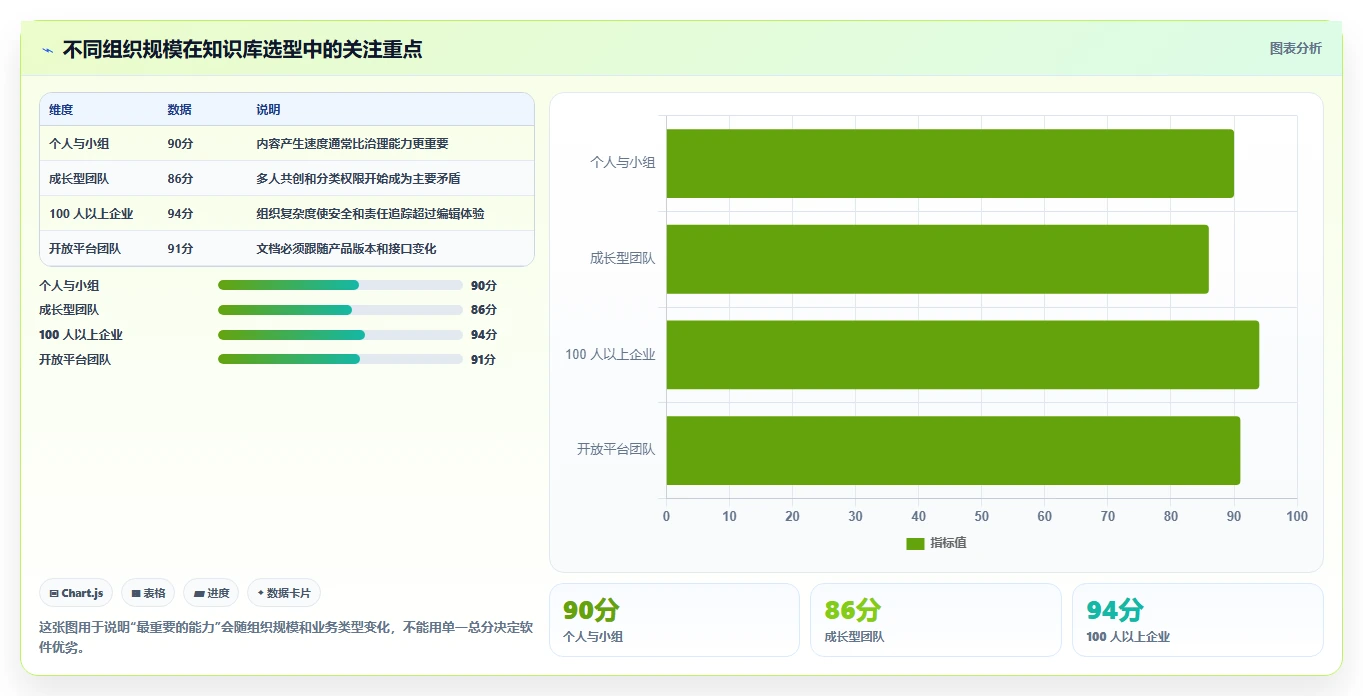Open the 86分 成长型团队 data card
Viewport: 1363px width, 696px height.
coord(936,620)
